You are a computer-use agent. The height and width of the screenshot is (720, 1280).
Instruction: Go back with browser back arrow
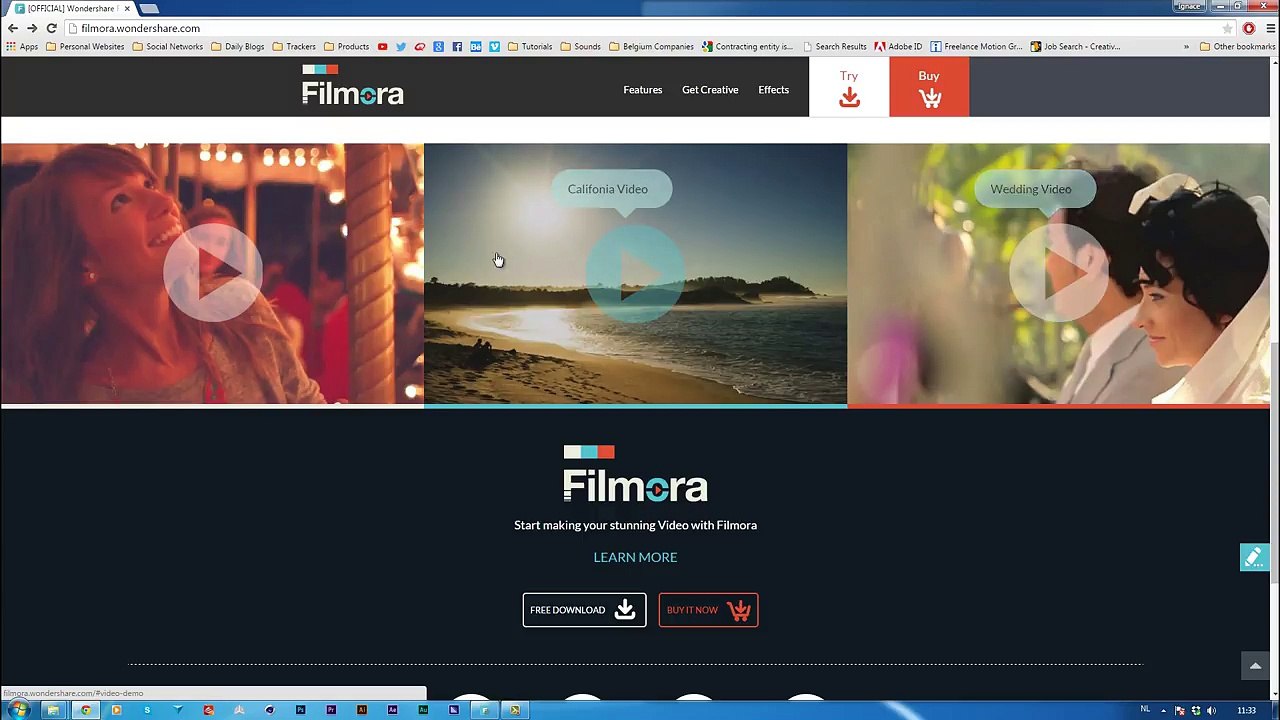pyautogui.click(x=12, y=28)
